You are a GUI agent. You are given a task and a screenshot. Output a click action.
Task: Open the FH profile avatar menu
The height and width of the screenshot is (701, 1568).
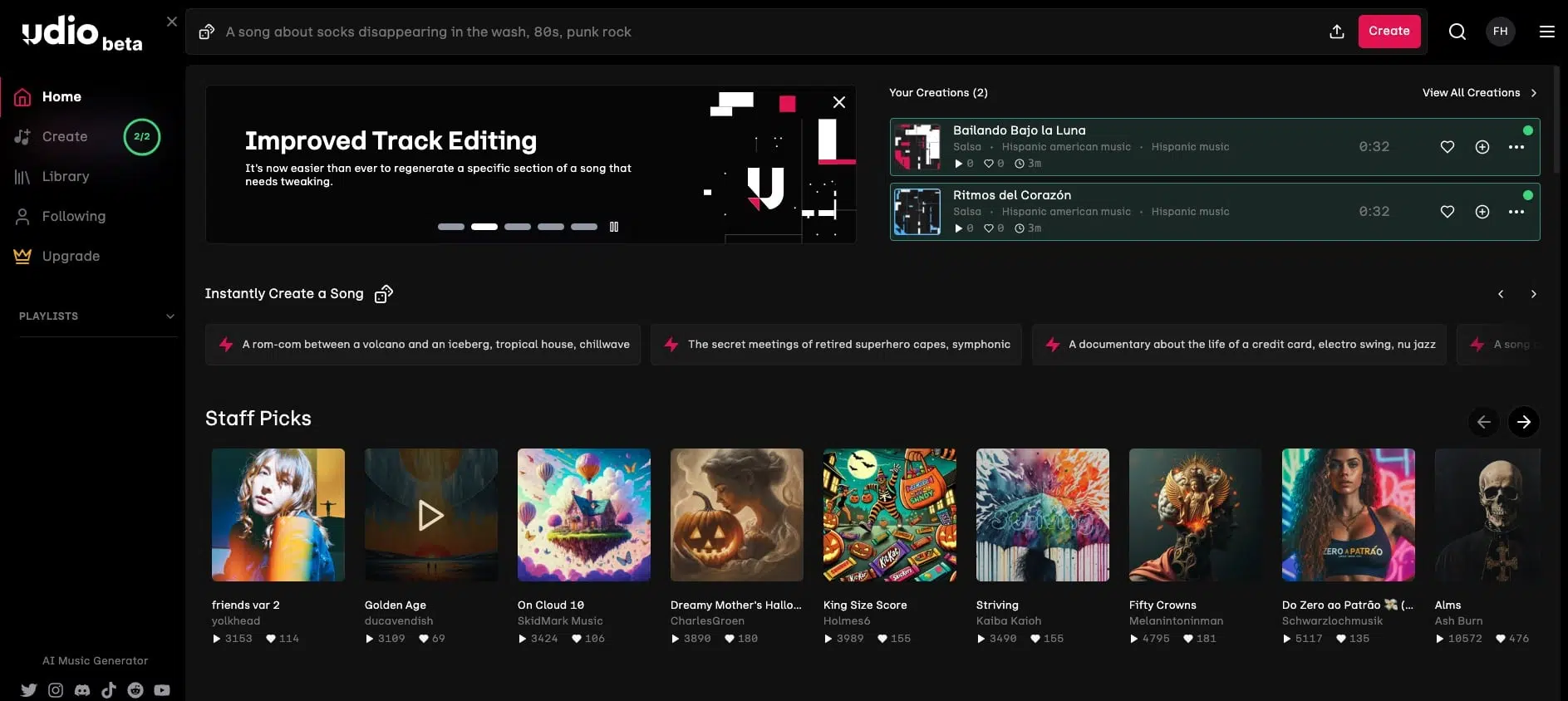[x=1500, y=32]
